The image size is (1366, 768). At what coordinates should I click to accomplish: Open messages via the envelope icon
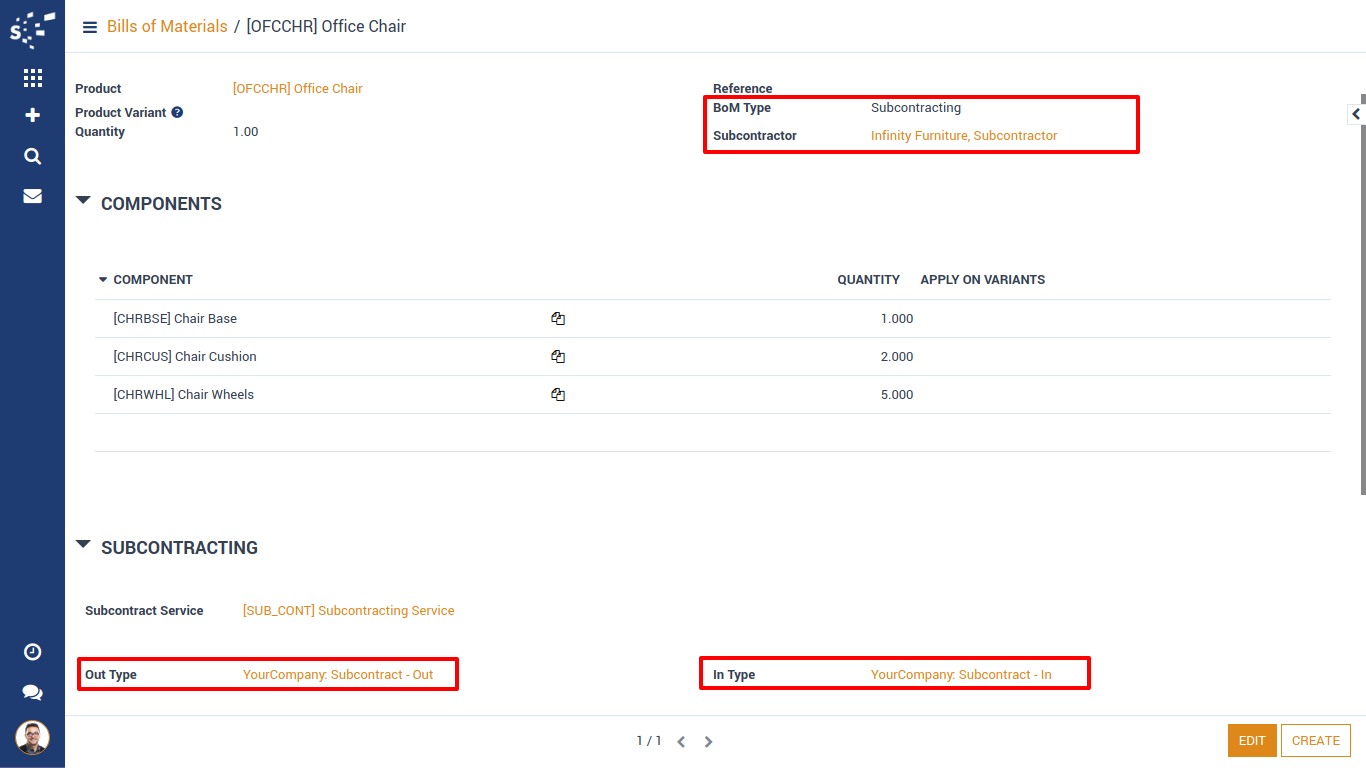coord(32,196)
